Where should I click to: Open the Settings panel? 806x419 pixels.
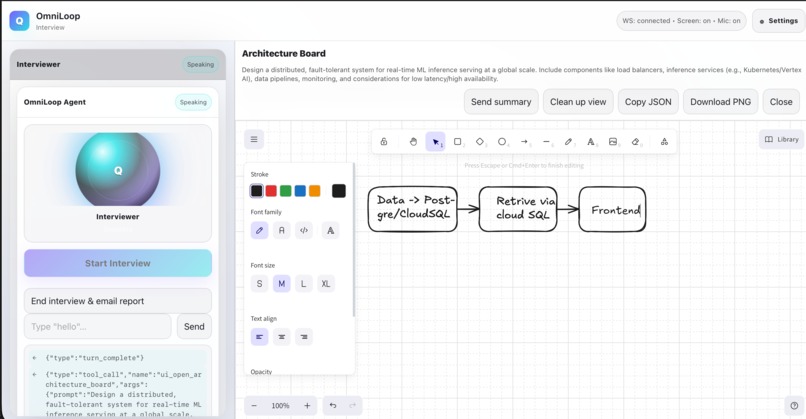pos(779,21)
